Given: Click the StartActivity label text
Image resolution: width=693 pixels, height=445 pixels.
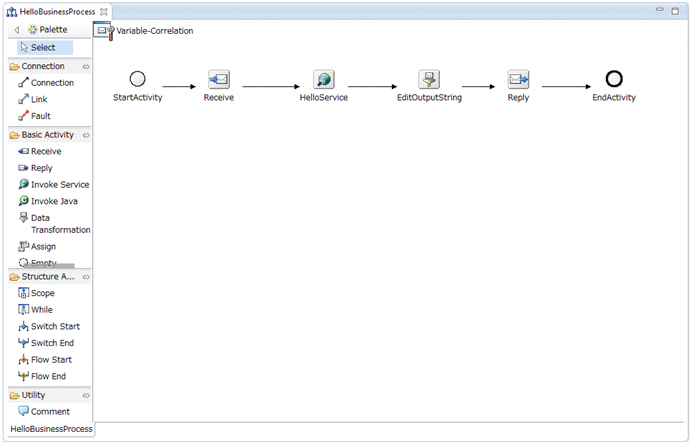Looking at the screenshot, I should coord(137,97).
